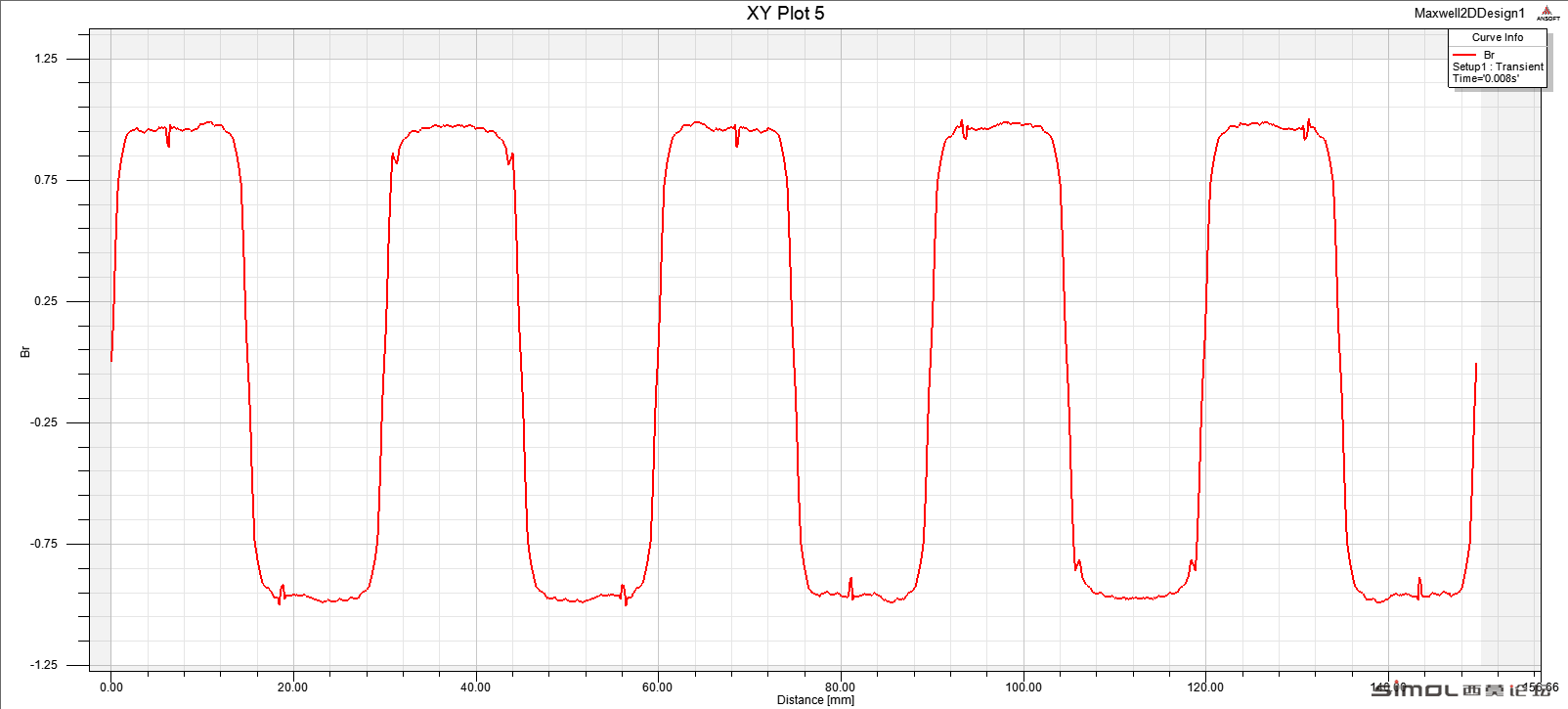Click the -0.75 Y-axis tick label

click(x=44, y=544)
